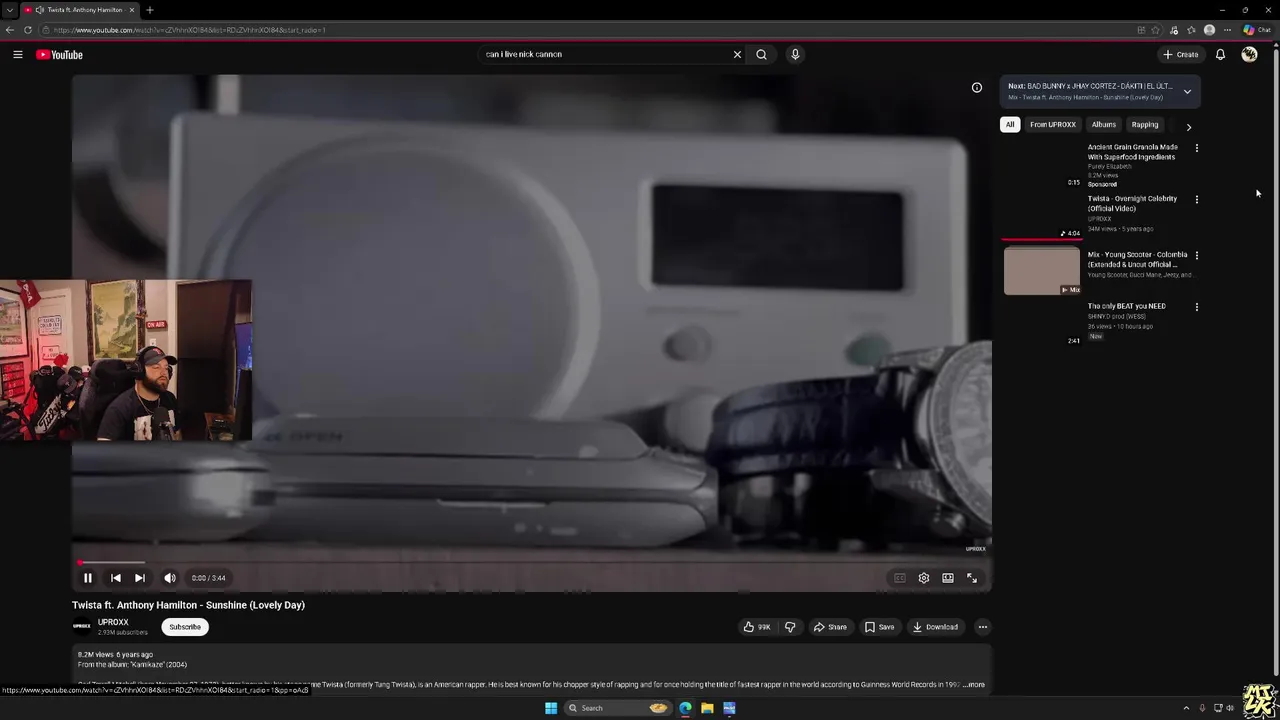1280x720 pixels.
Task: Open Twista - Overnight Celebrity video title
Action: click(1133, 204)
